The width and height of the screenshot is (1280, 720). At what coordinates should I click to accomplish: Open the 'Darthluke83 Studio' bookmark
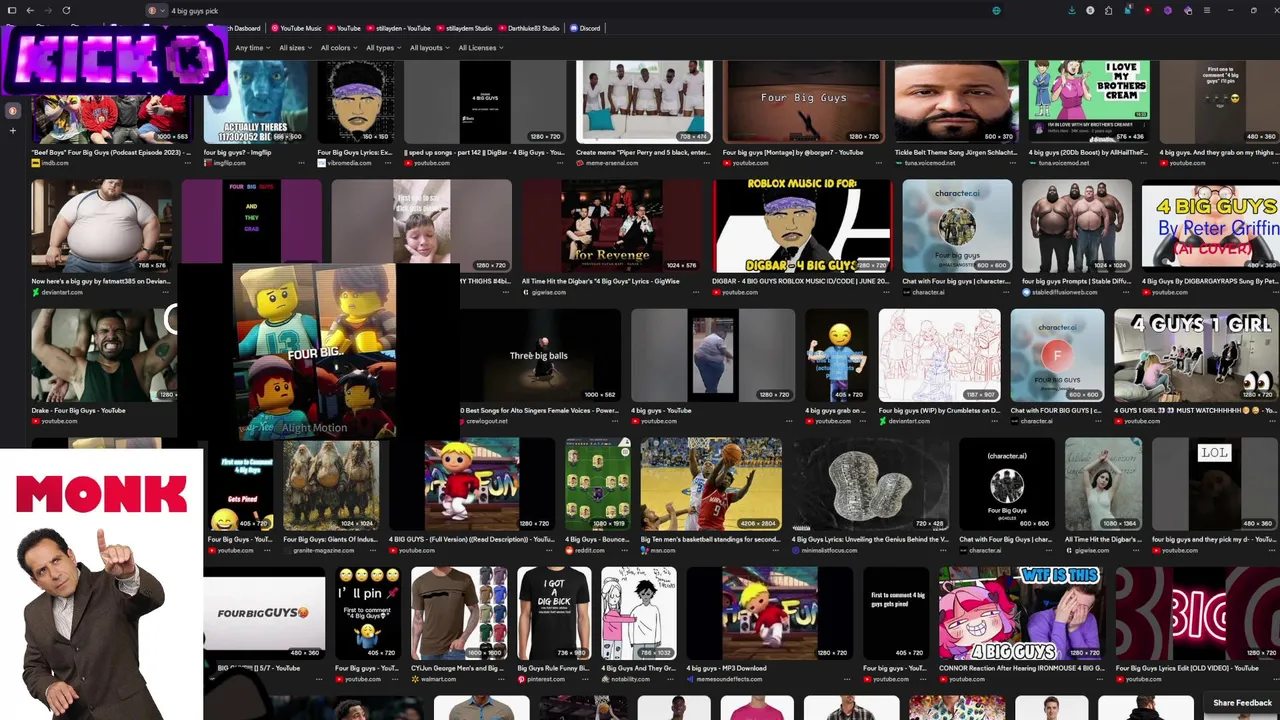pyautogui.click(x=529, y=28)
